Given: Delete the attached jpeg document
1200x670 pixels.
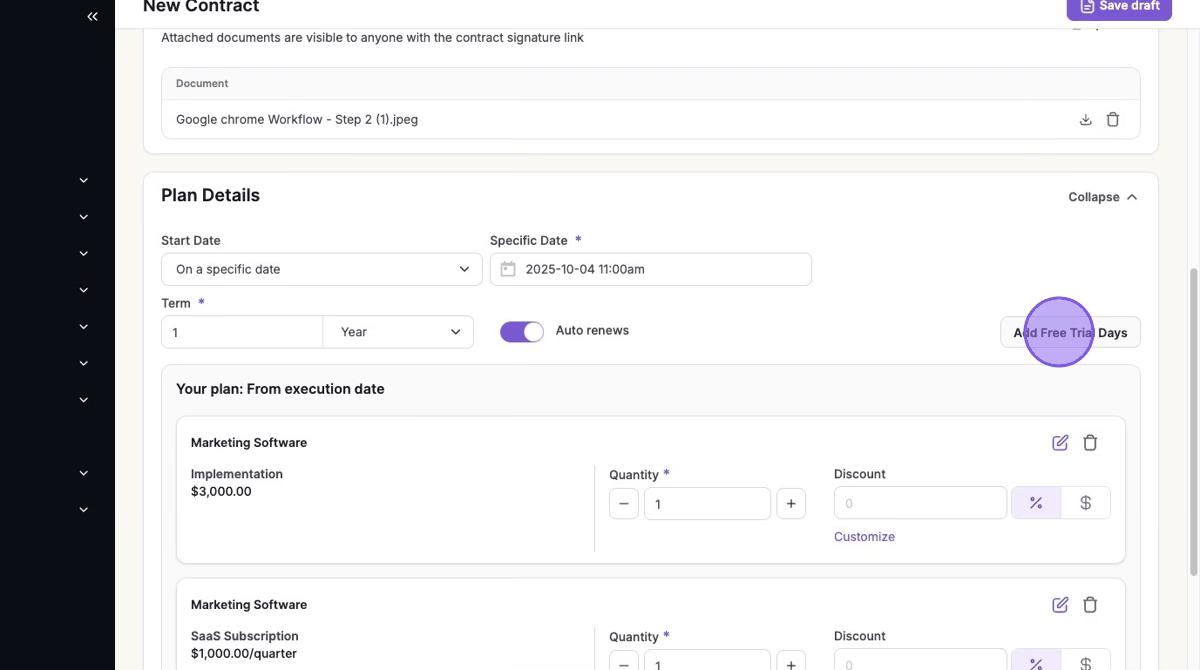Looking at the screenshot, I should (1113, 120).
